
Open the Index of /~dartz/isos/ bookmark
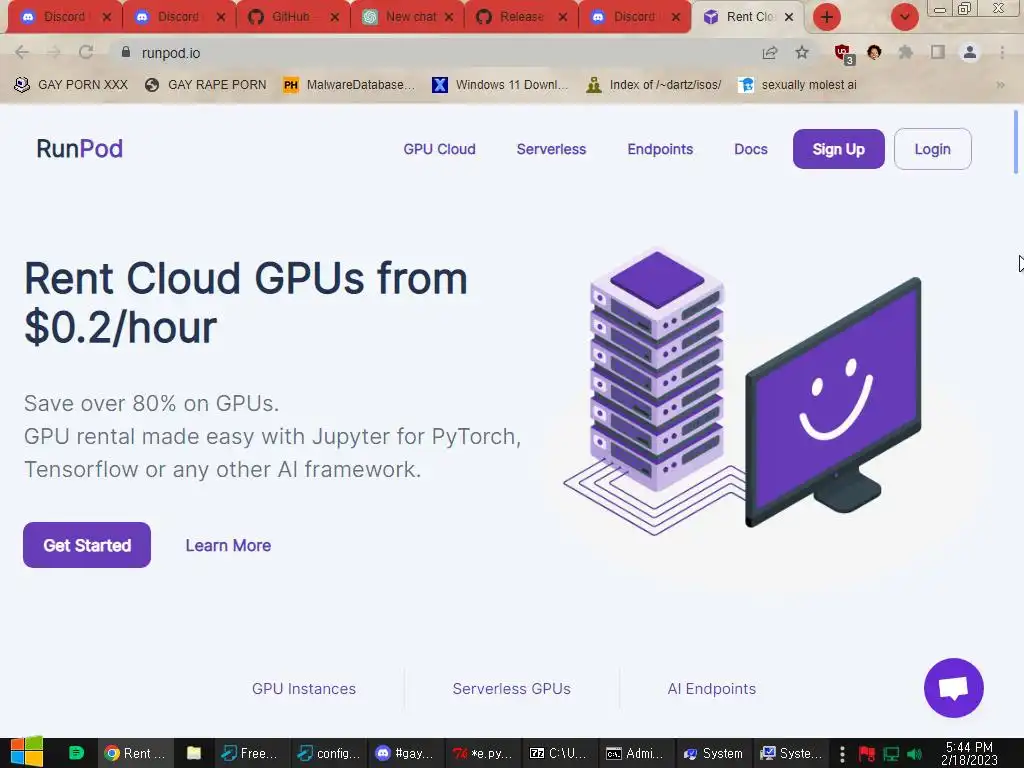coord(654,85)
